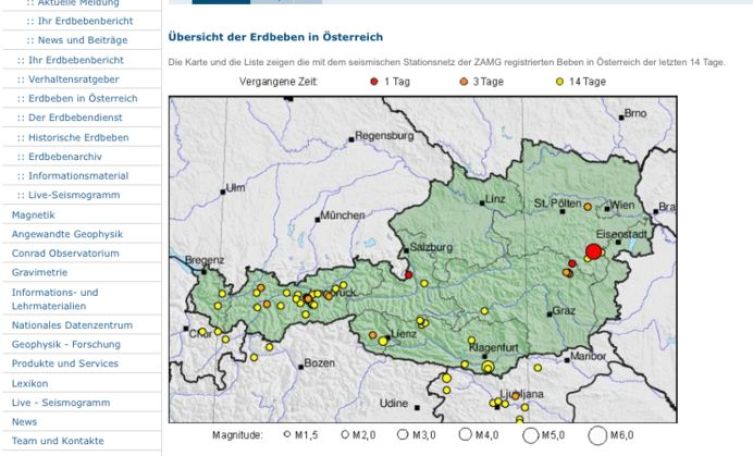Open Team und Kontakte page
This screenshot has width=753, height=456.
click(57, 440)
